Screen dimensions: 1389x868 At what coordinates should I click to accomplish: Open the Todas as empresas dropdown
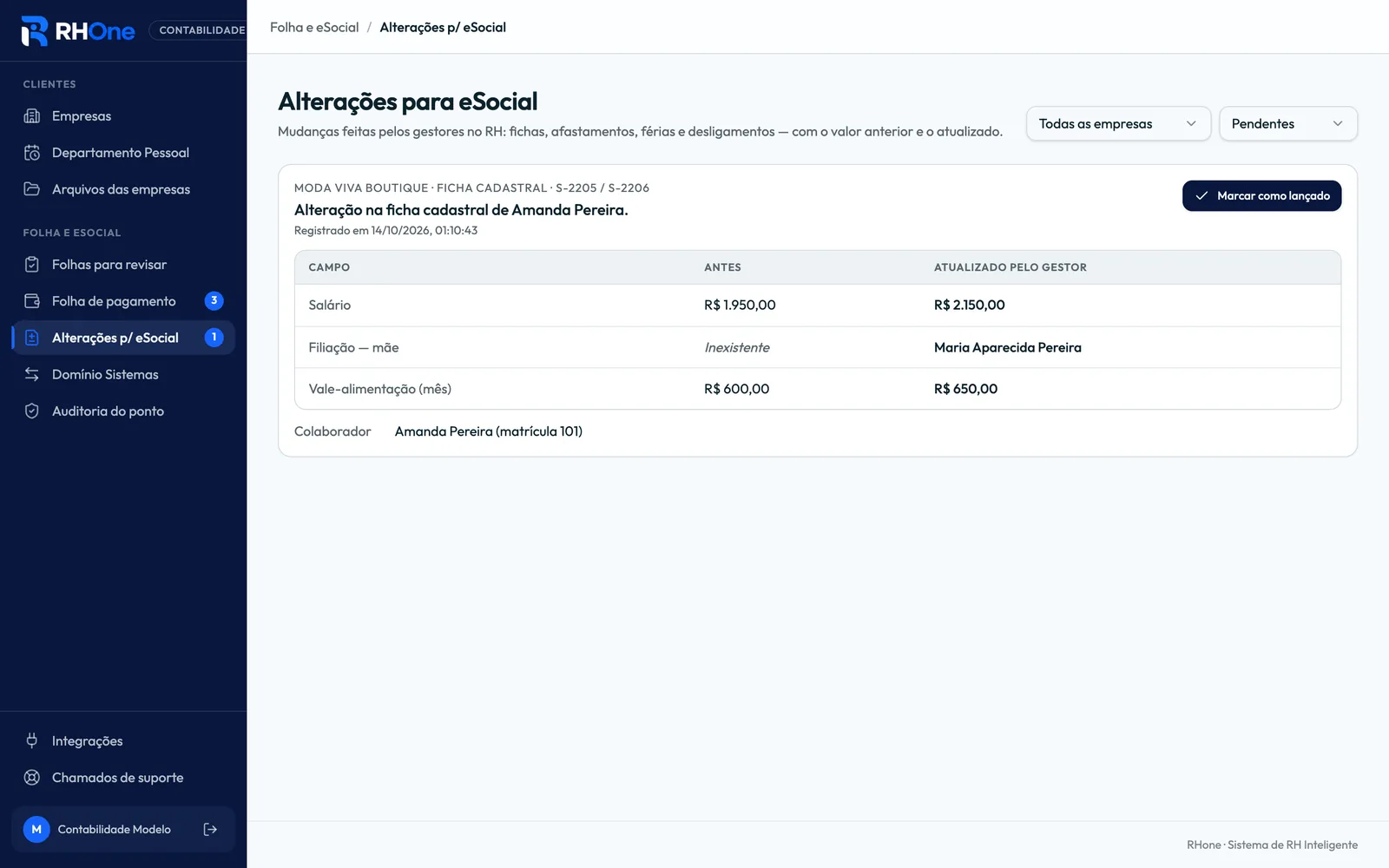click(x=1118, y=124)
